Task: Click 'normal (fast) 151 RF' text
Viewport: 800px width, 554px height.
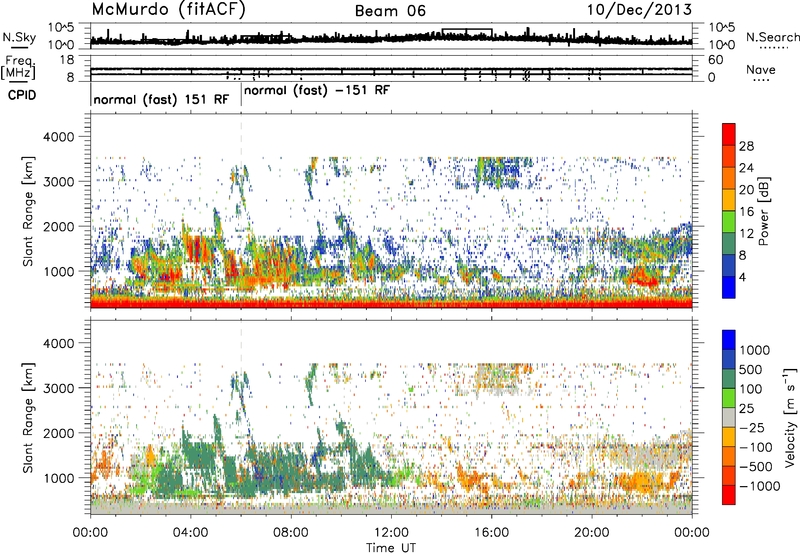Action: pos(161,99)
